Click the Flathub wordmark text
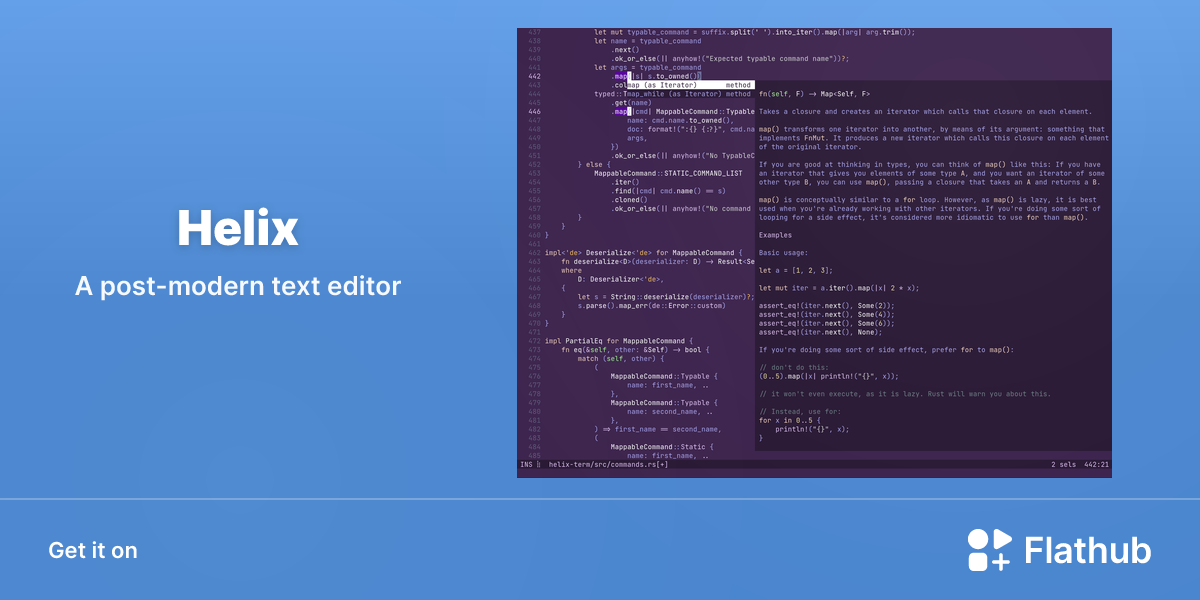The image size is (1200, 600). (x=1088, y=551)
